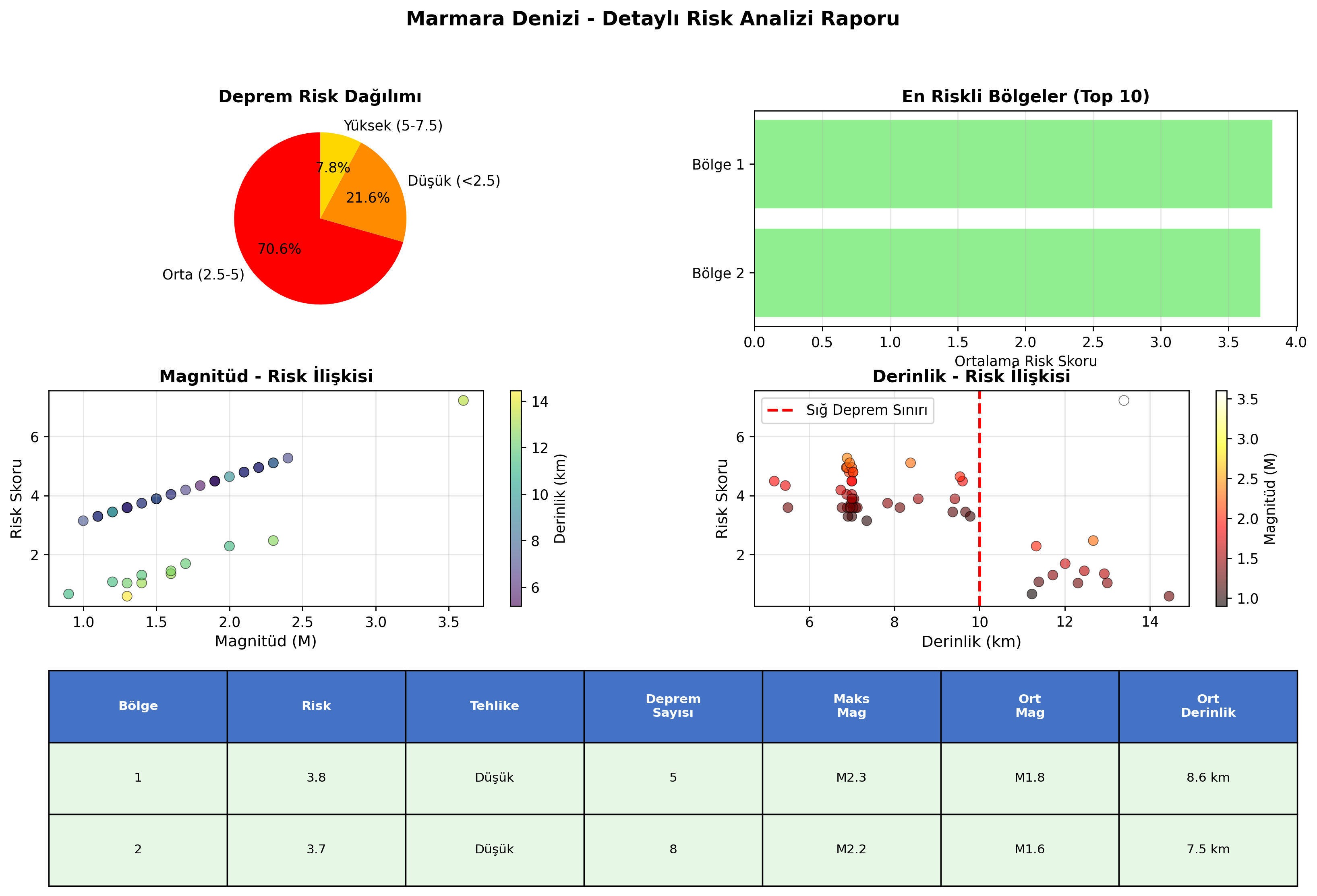
Task: Click the 'Sığ Deprem Sınırı' legend entry
Action: point(847,410)
